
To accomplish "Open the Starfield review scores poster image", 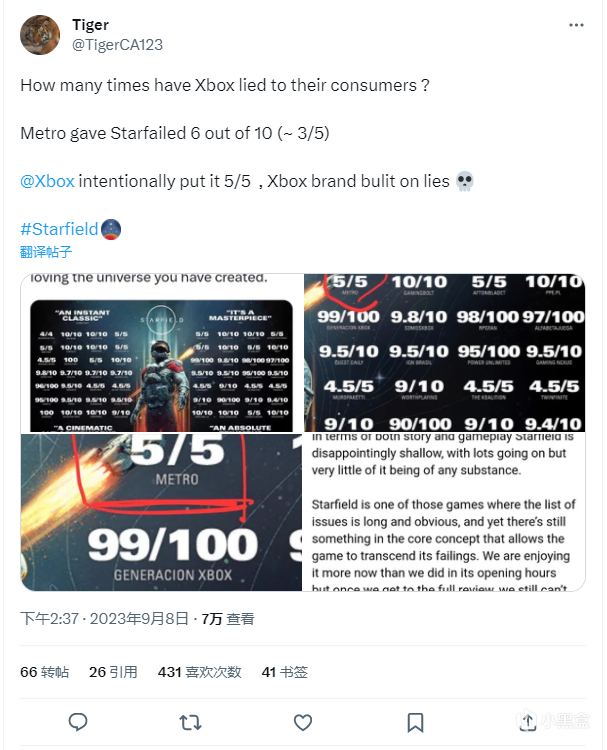I will pos(162,353).
